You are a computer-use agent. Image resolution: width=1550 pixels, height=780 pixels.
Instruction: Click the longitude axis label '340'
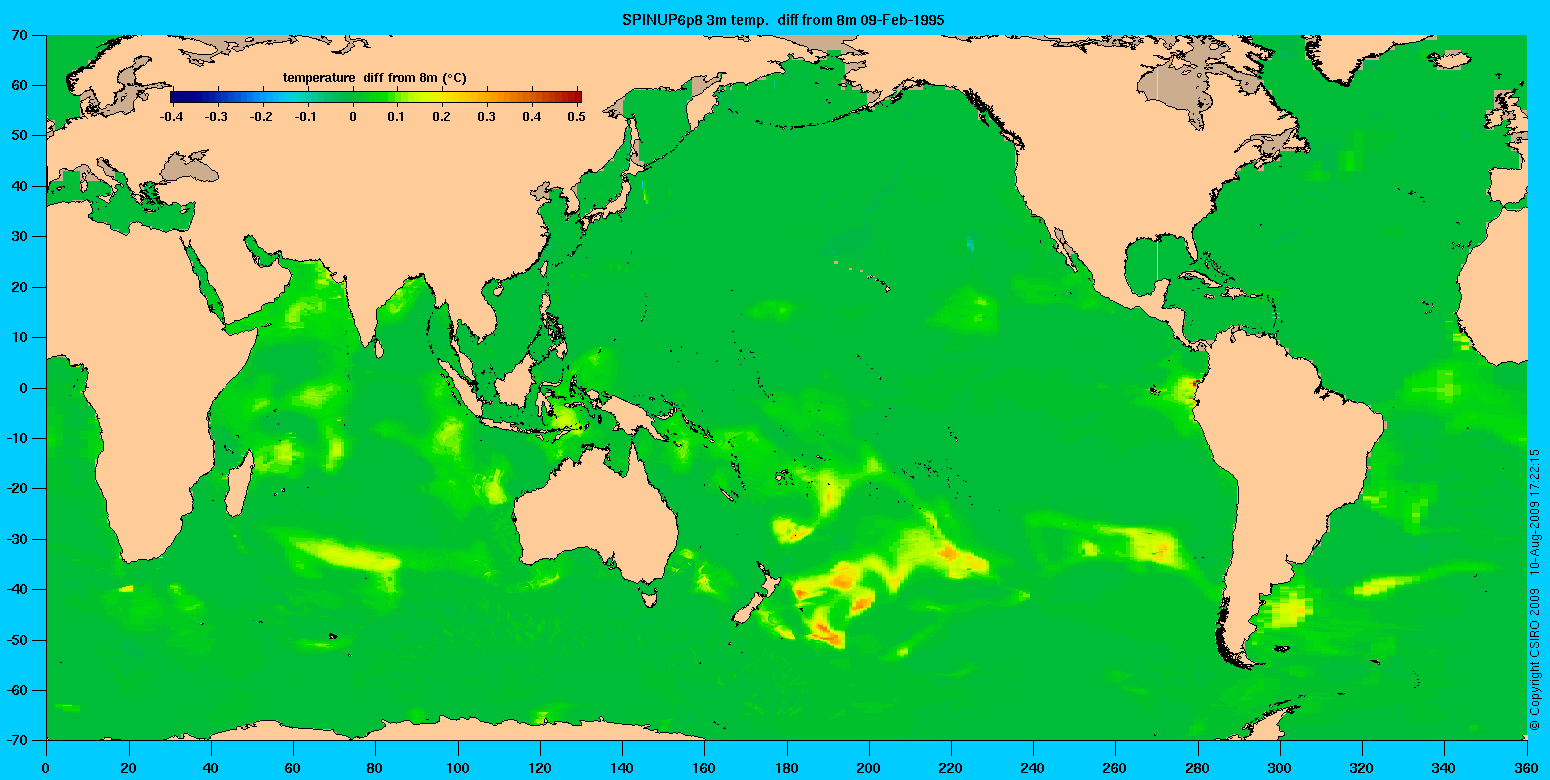(1444, 771)
